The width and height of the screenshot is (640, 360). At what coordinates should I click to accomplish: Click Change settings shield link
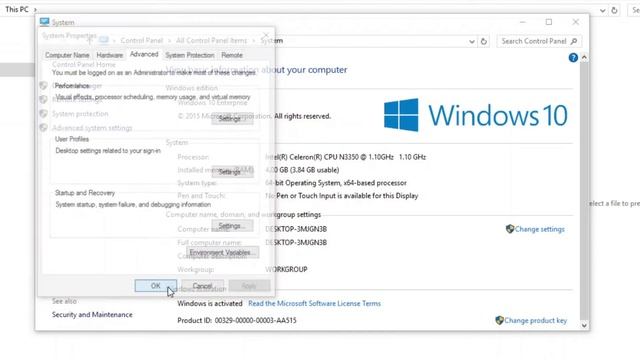(x=540, y=229)
